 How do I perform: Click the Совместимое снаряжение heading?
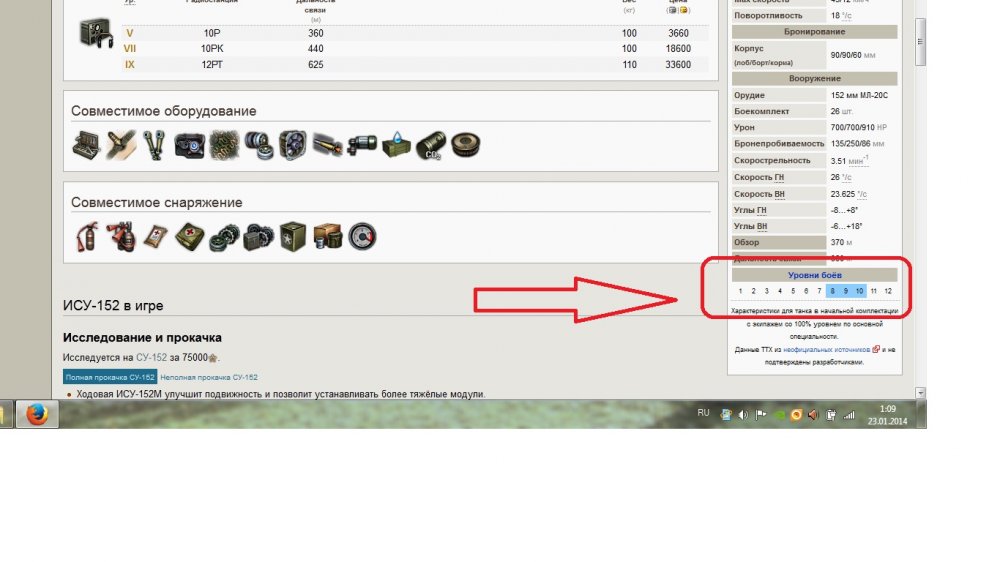tap(156, 202)
